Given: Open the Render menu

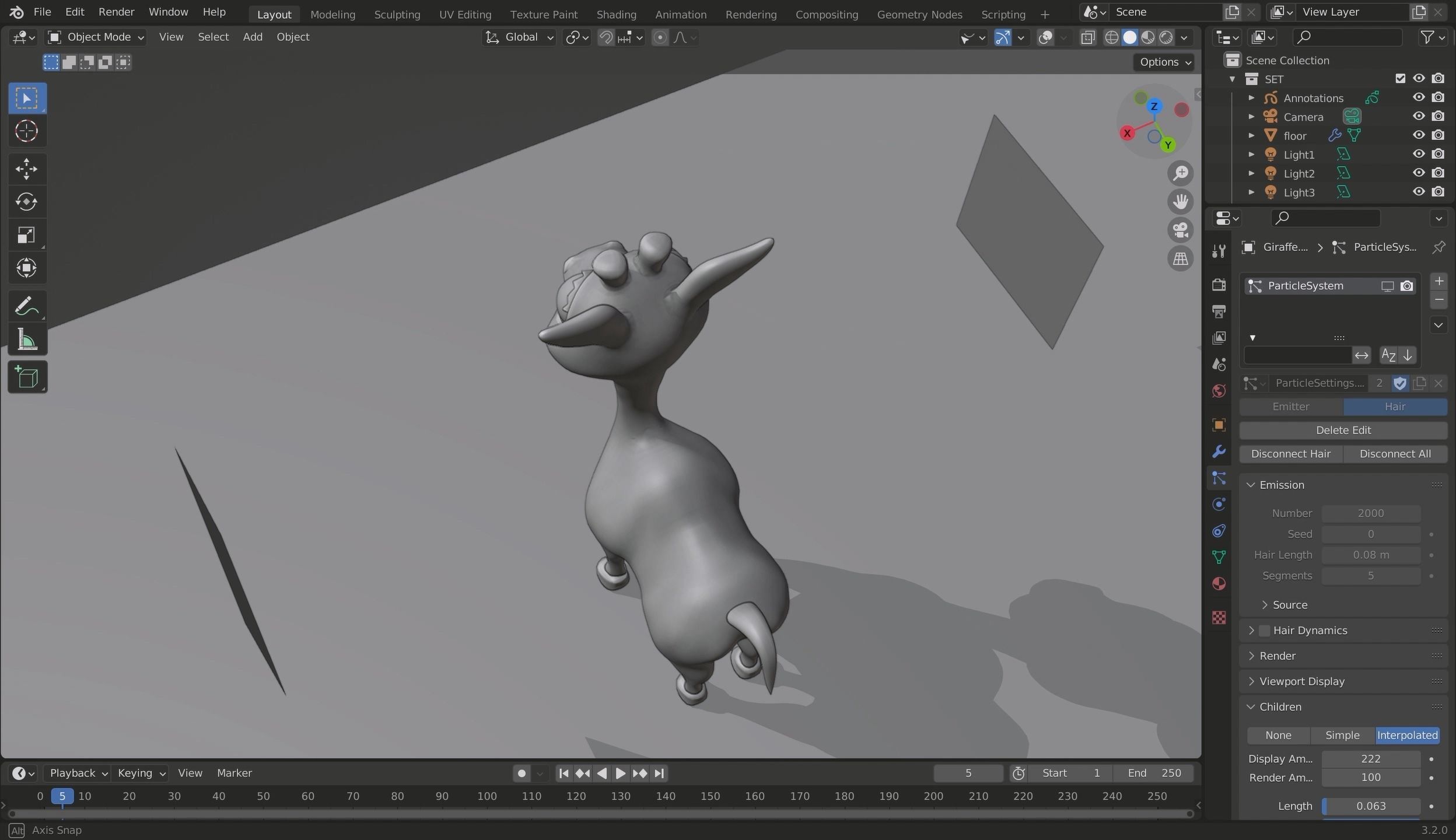Looking at the screenshot, I should 116,12.
